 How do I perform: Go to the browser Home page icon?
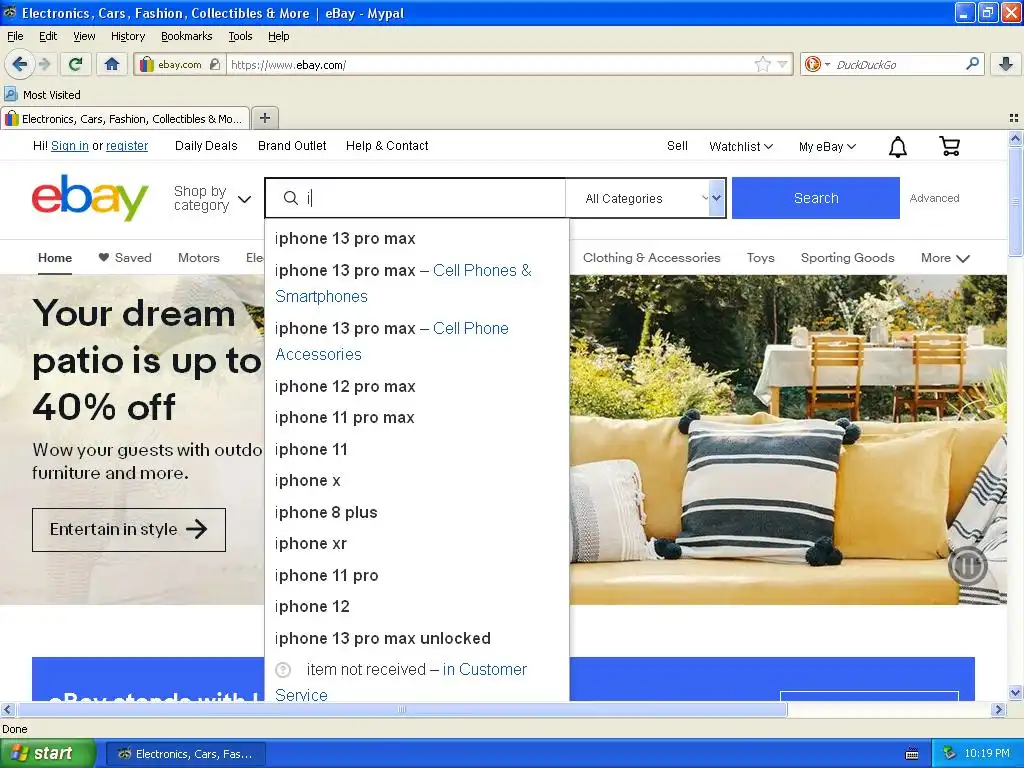pos(112,64)
